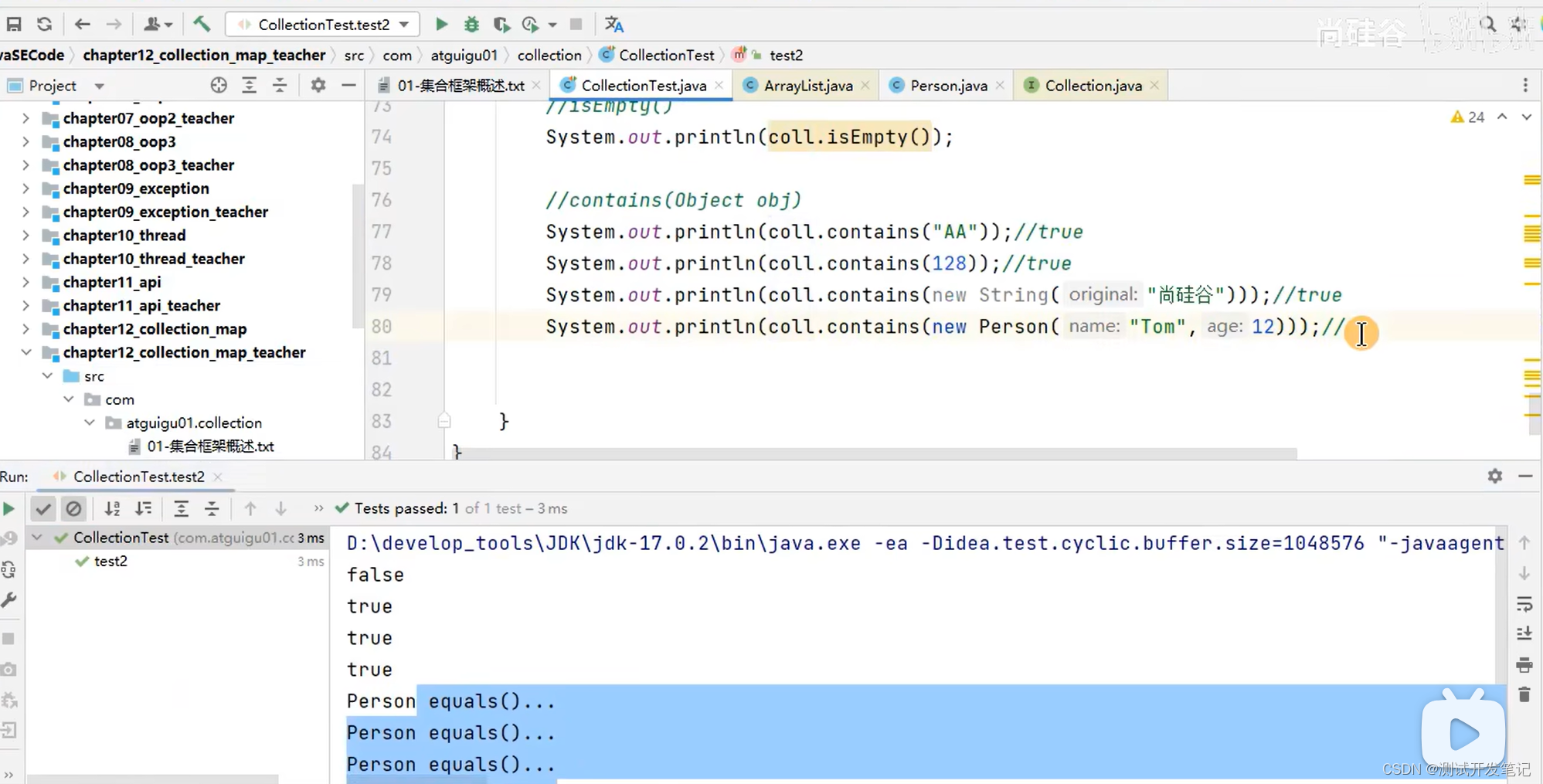Run CollectionTest.test2 with the green play icon
Image resolution: width=1543 pixels, height=784 pixels.
pyautogui.click(x=441, y=24)
